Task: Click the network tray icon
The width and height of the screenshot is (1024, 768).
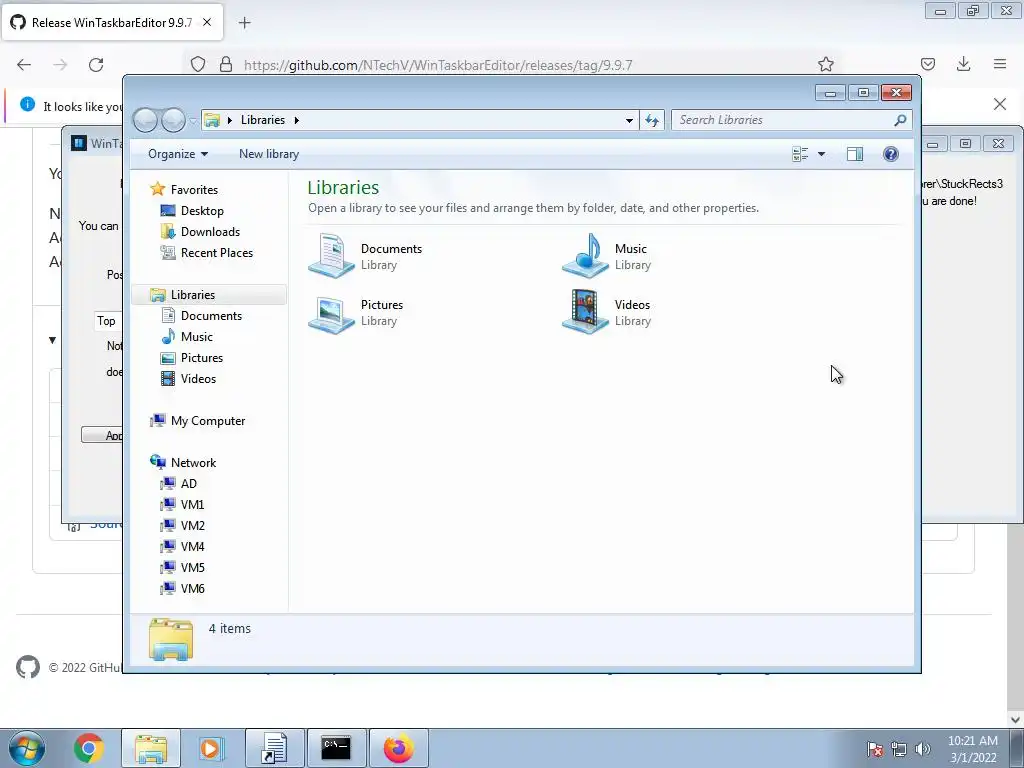Action: tap(899, 749)
